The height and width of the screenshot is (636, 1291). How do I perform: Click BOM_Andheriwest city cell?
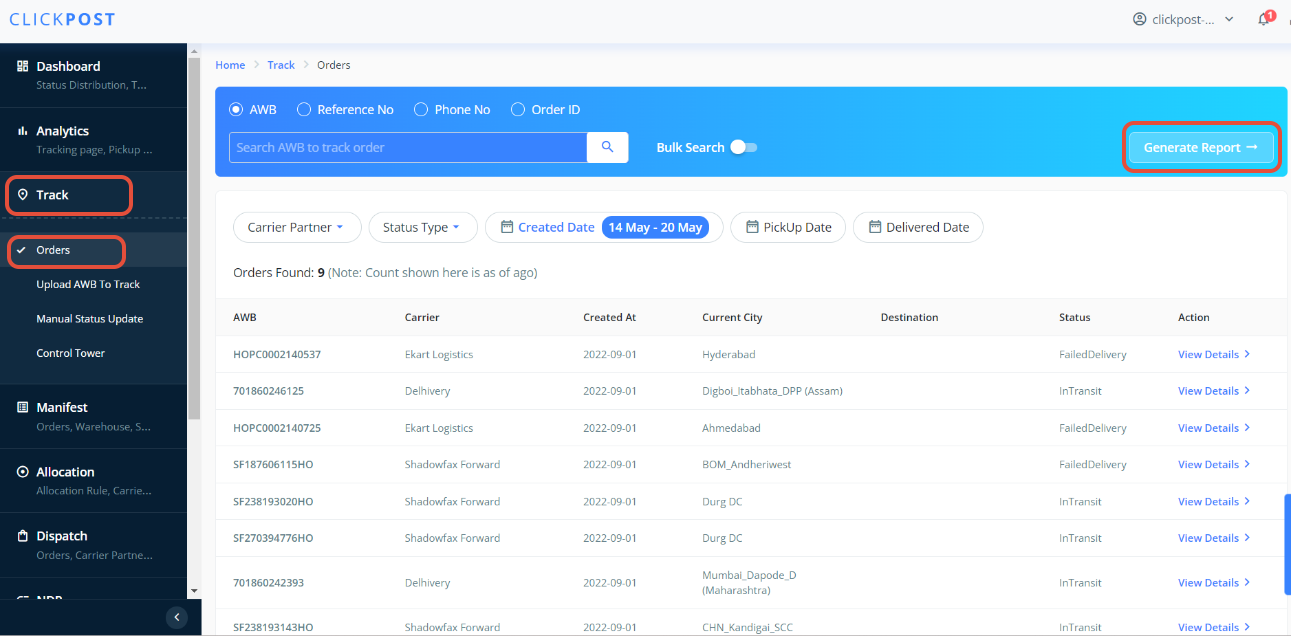[748, 464]
